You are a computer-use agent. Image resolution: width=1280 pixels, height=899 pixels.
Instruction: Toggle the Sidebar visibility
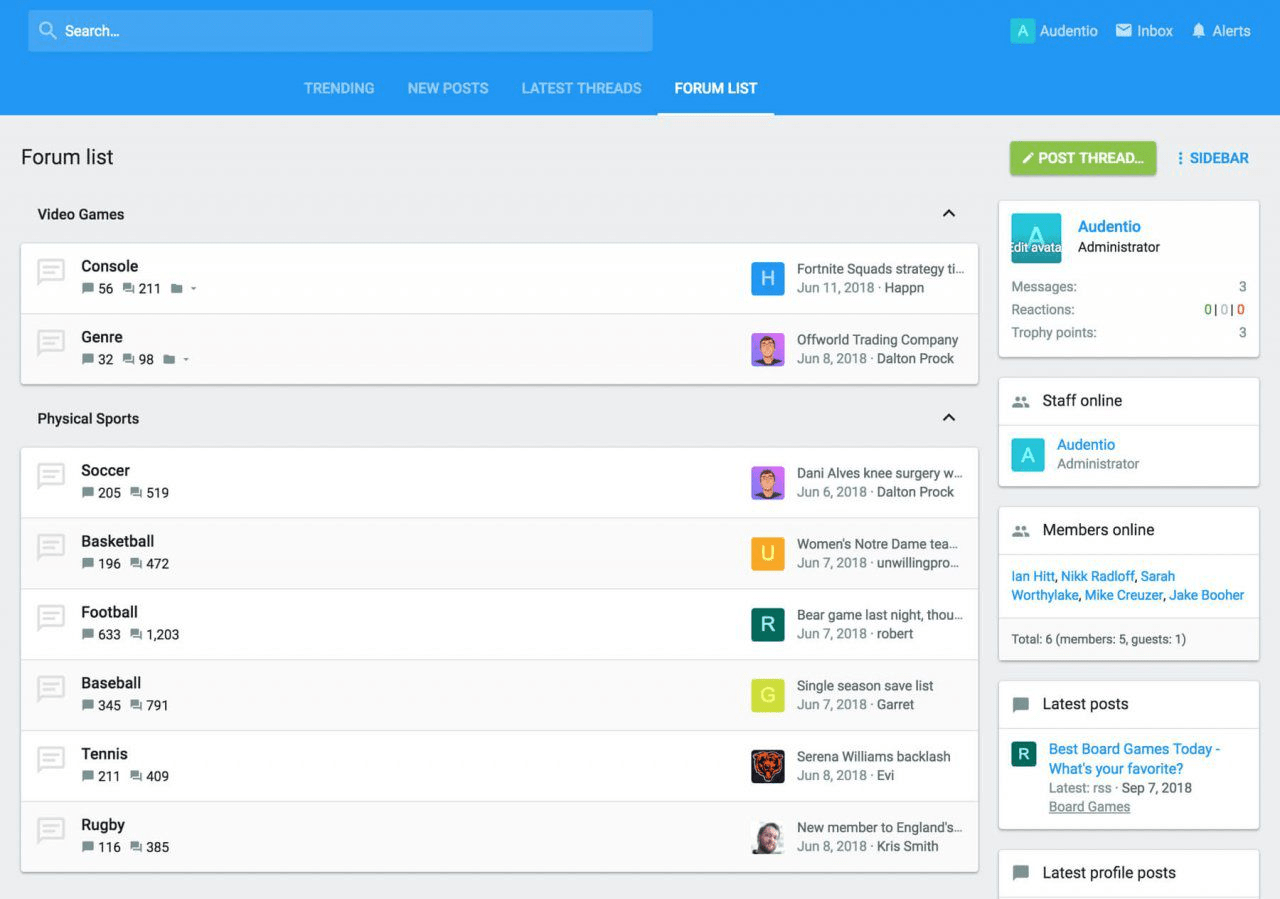click(x=1212, y=158)
